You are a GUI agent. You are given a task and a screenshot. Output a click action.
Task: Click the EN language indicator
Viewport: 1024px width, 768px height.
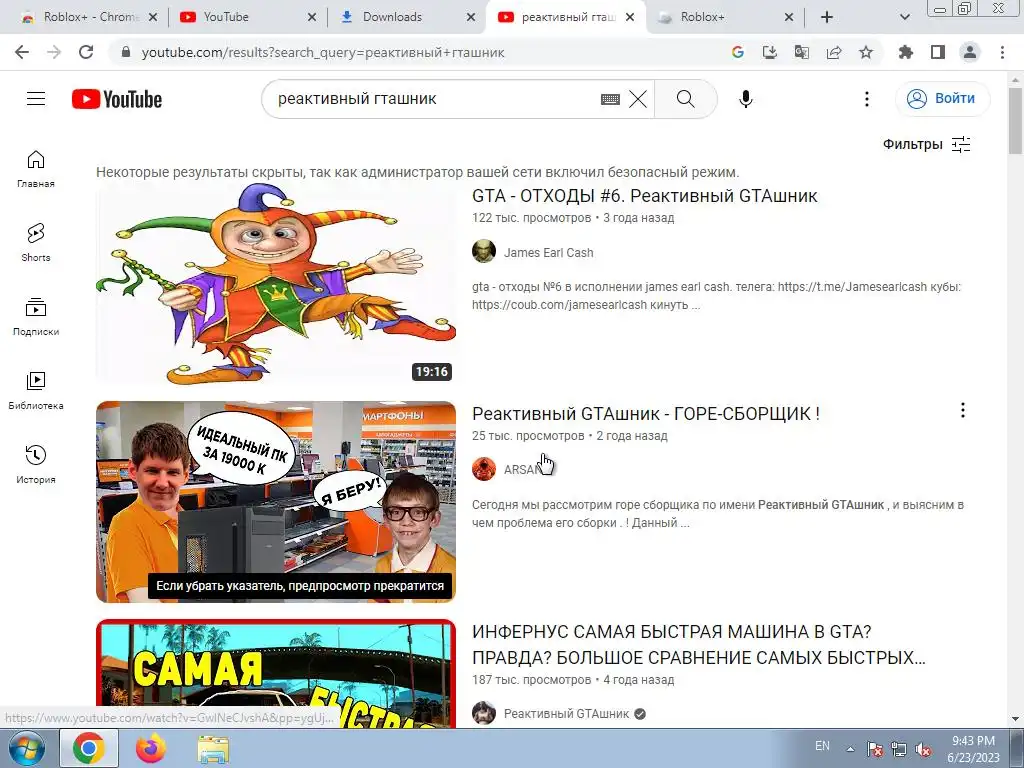pos(822,746)
